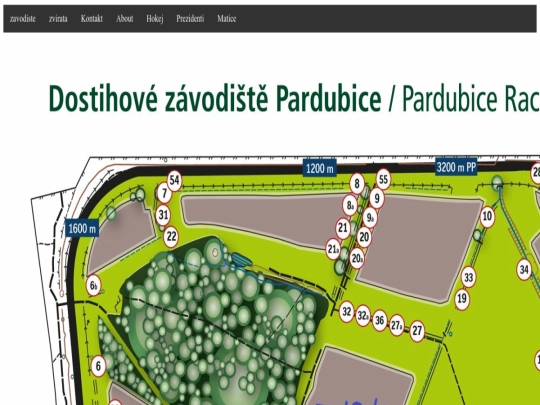Click obstacle marker 55
Image resolution: width=540 pixels, height=405 pixels.
click(x=383, y=179)
